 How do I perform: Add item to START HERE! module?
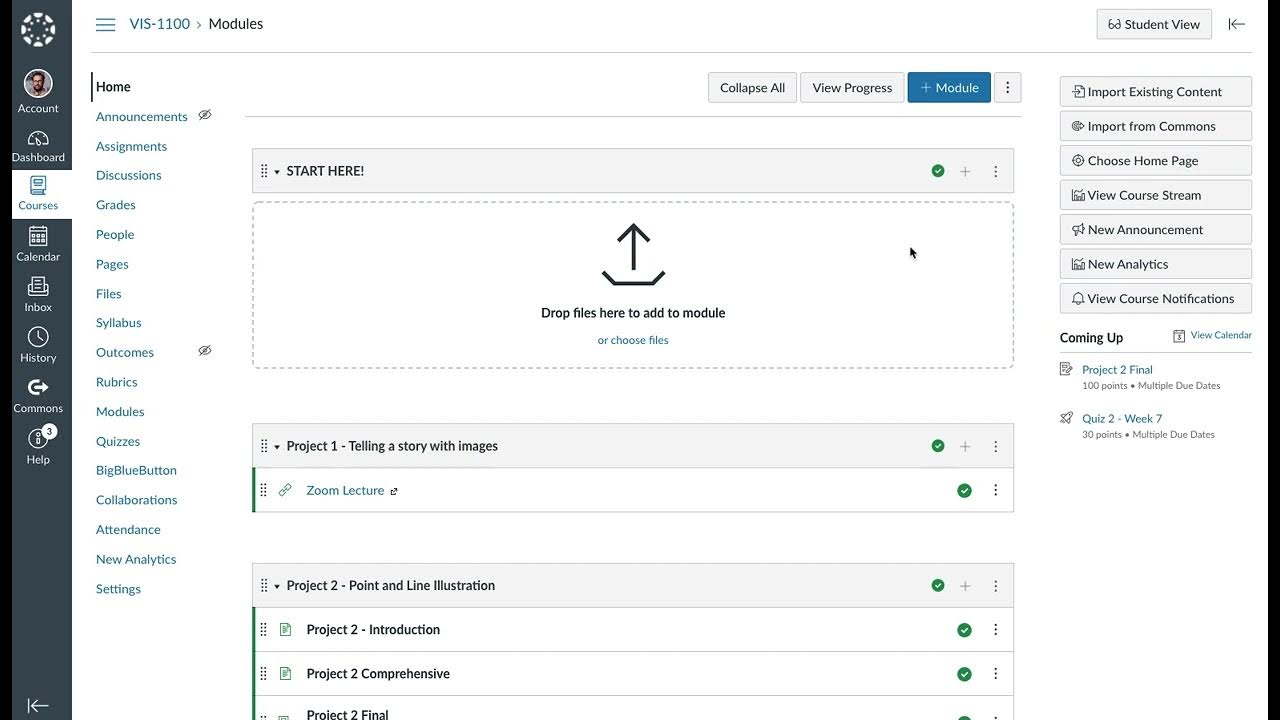point(965,171)
